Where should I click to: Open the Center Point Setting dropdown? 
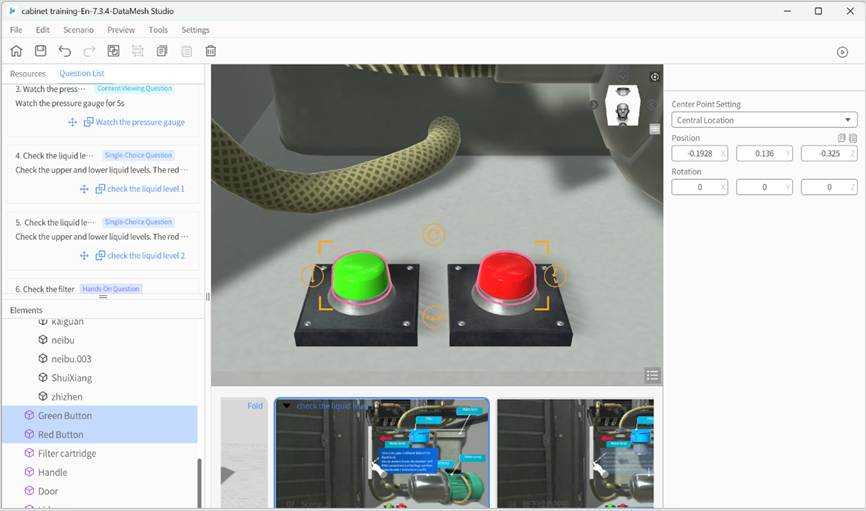pos(764,120)
